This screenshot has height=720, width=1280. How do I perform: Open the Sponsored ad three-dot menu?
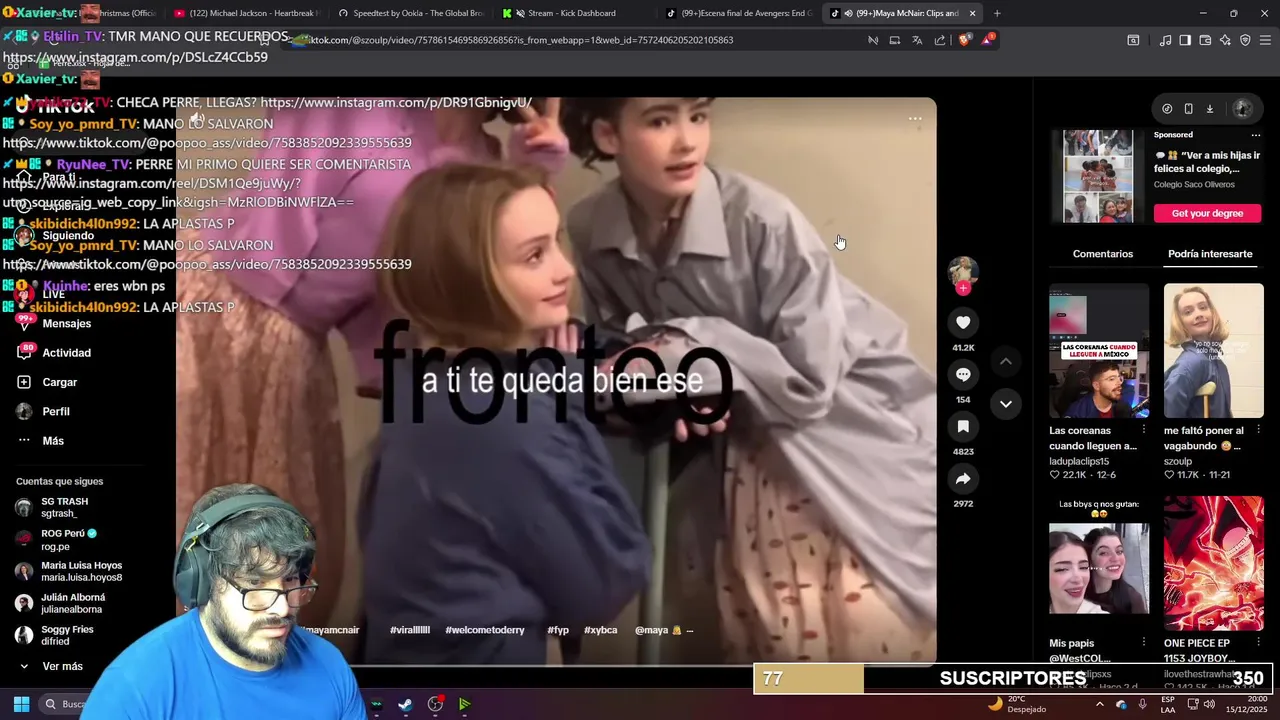[1256, 135]
